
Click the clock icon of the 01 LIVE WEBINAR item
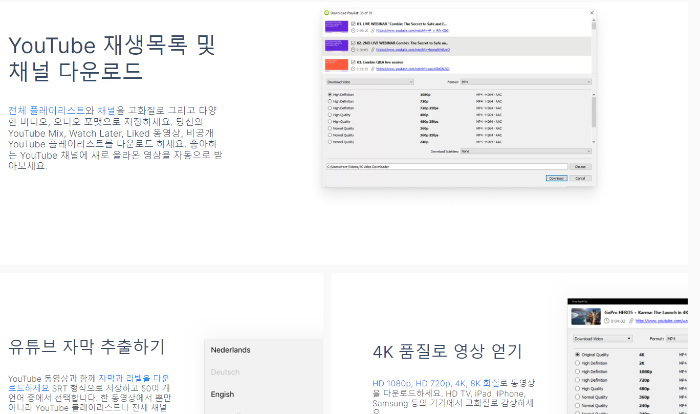click(x=353, y=31)
